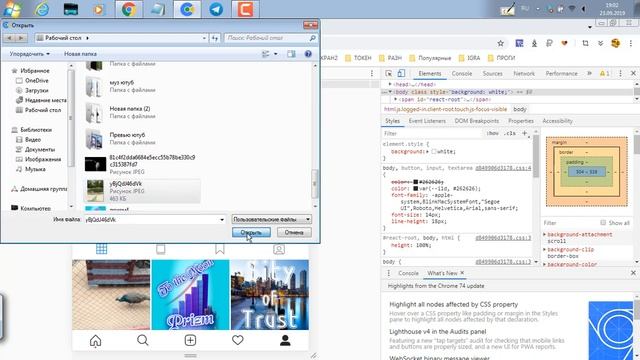Screen dimensions: 640x360
Task: Switch to DevTools Sources tab
Action: [x=492, y=73]
